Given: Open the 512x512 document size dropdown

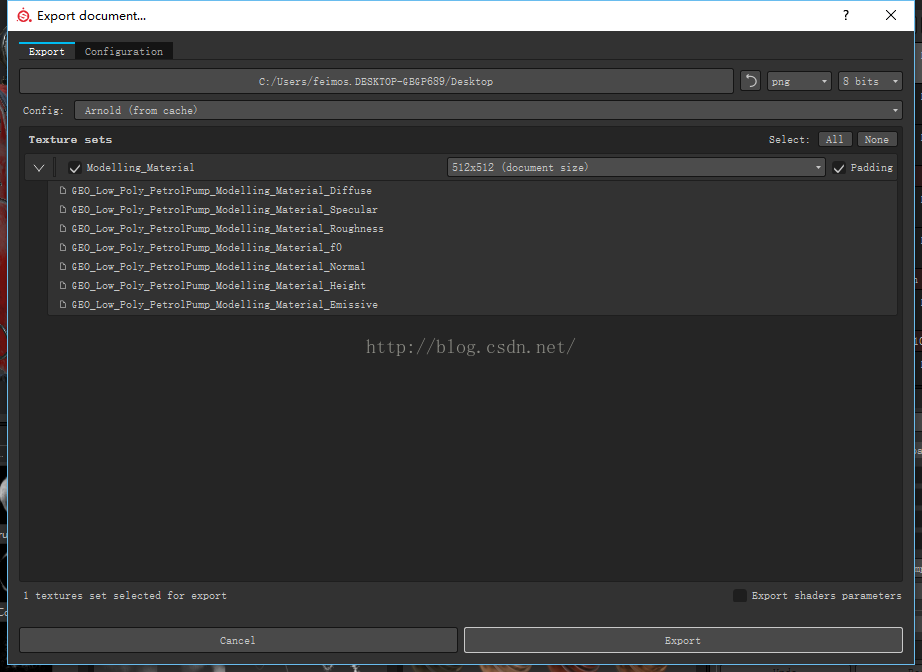Looking at the screenshot, I should 636,168.
